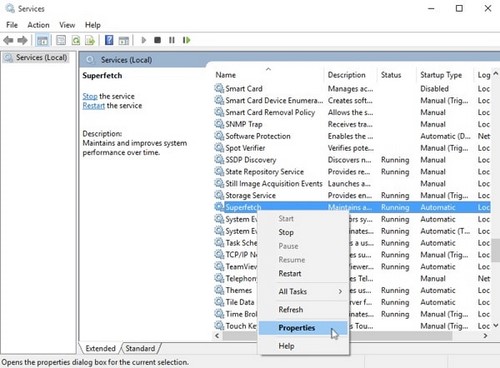This screenshot has width=500, height=368.
Task: Toggle Show/Hide Console Tree toolbar icon
Action: coord(42,40)
